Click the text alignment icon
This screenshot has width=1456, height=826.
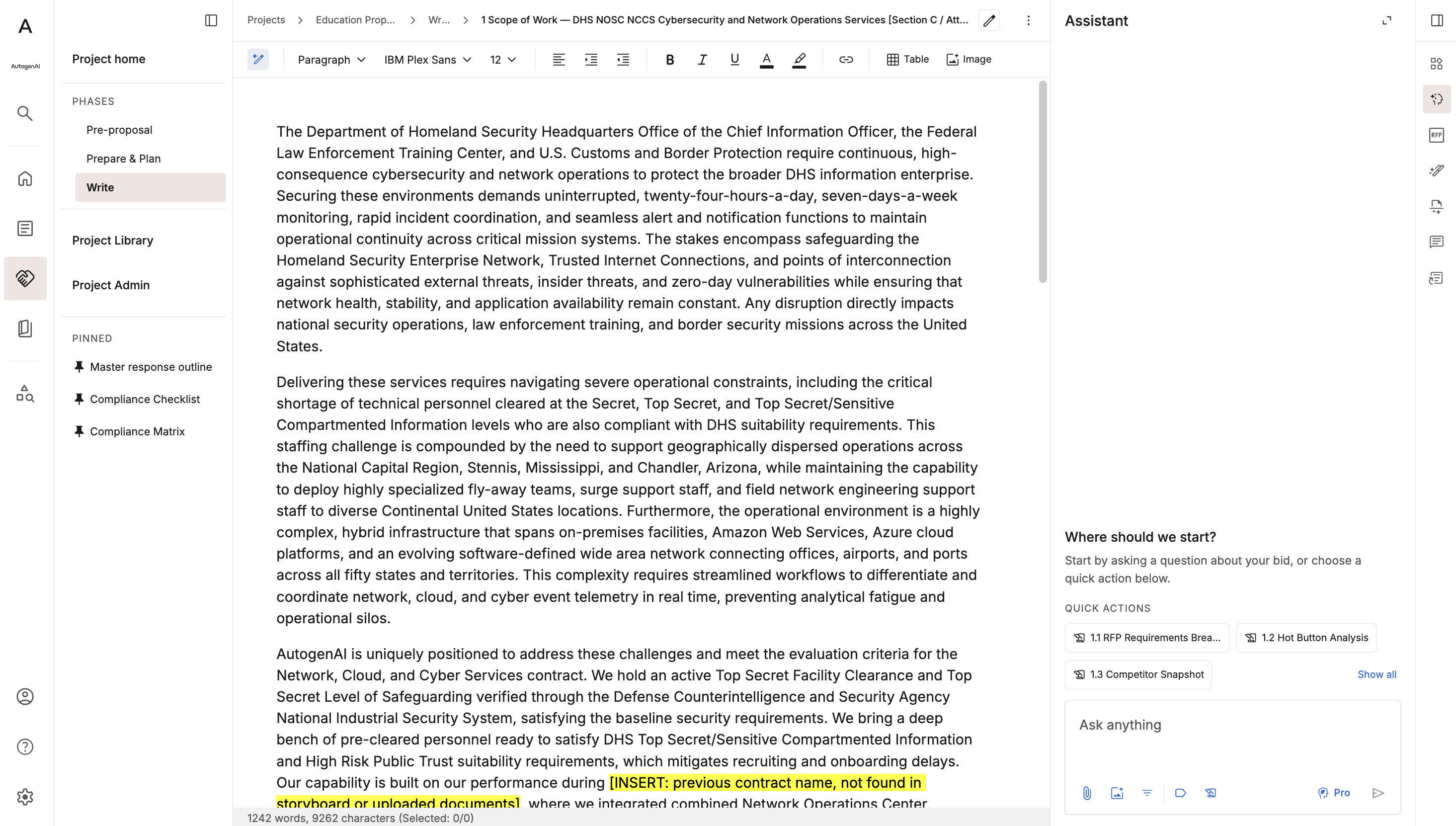coord(559,60)
